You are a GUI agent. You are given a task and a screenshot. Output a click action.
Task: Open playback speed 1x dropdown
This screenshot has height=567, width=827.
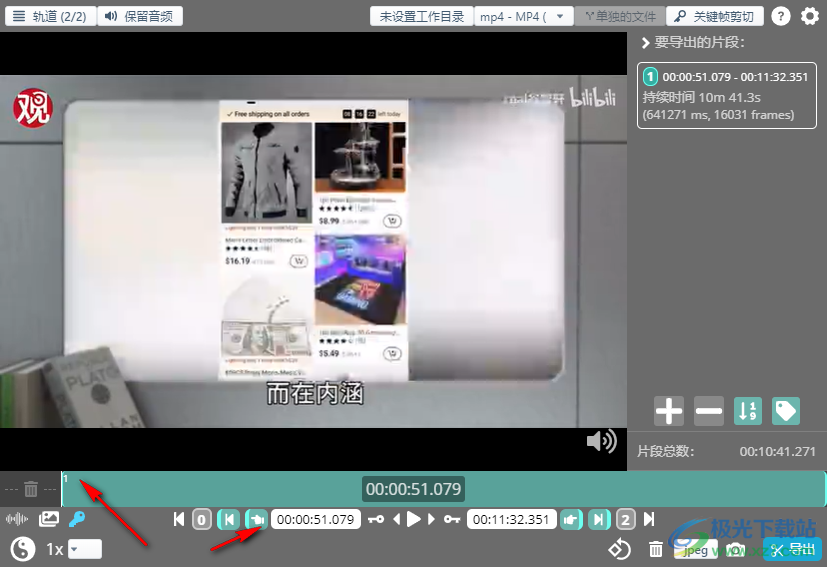[x=85, y=549]
